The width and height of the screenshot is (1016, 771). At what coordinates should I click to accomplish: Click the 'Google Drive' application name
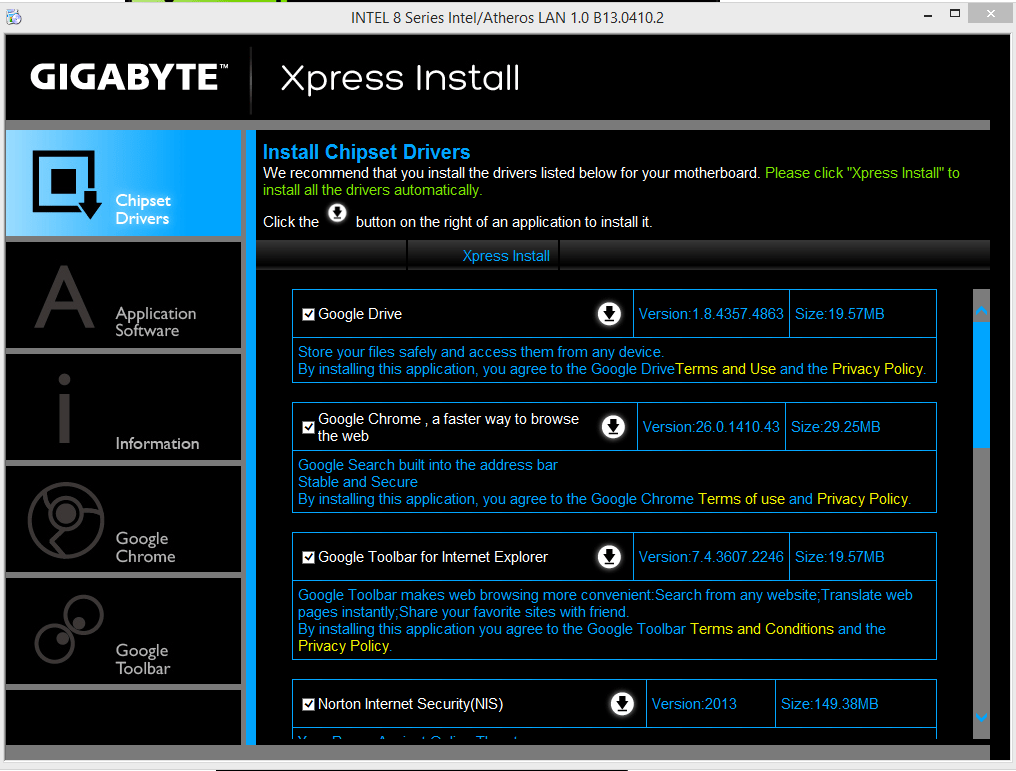(360, 314)
